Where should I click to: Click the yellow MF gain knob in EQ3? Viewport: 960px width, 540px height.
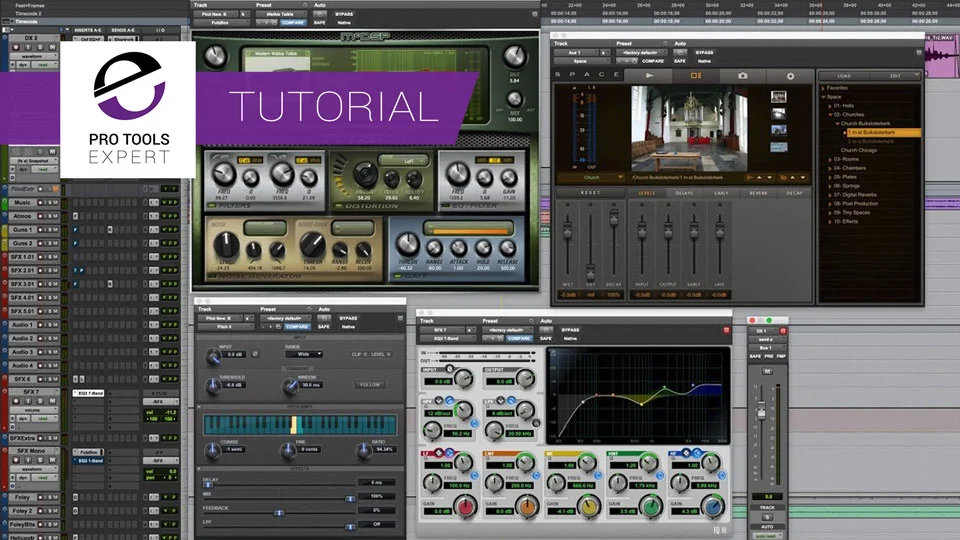[x=589, y=507]
